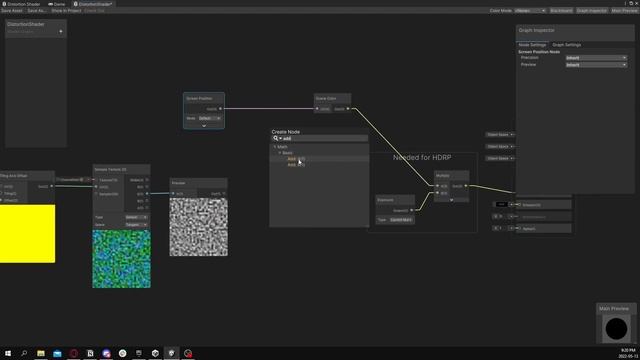The height and width of the screenshot is (360, 640).
Task: Click the Sample Texture 2D blue-green preview
Action: [122, 259]
